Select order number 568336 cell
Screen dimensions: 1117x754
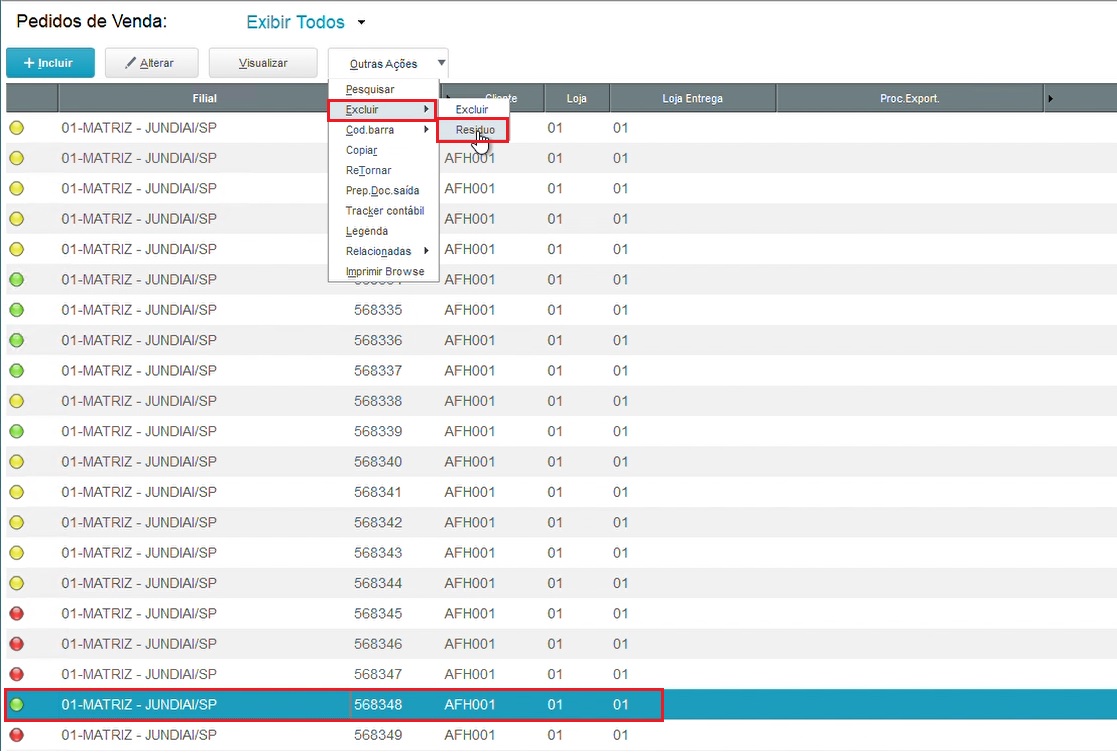coord(378,341)
